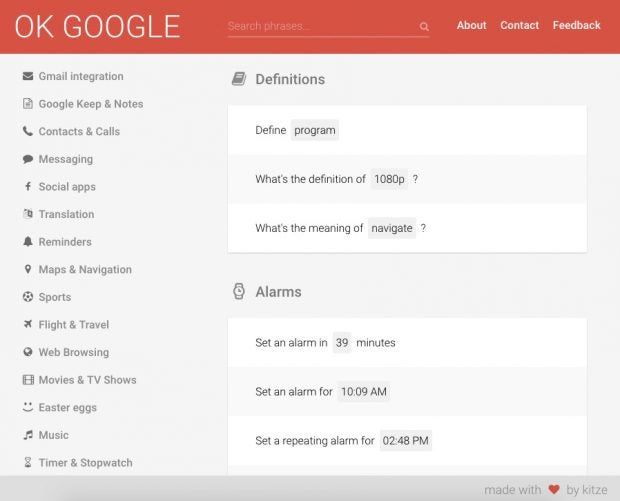Select Google Keep & Notes category
This screenshot has width=620, height=501.
pos(90,104)
